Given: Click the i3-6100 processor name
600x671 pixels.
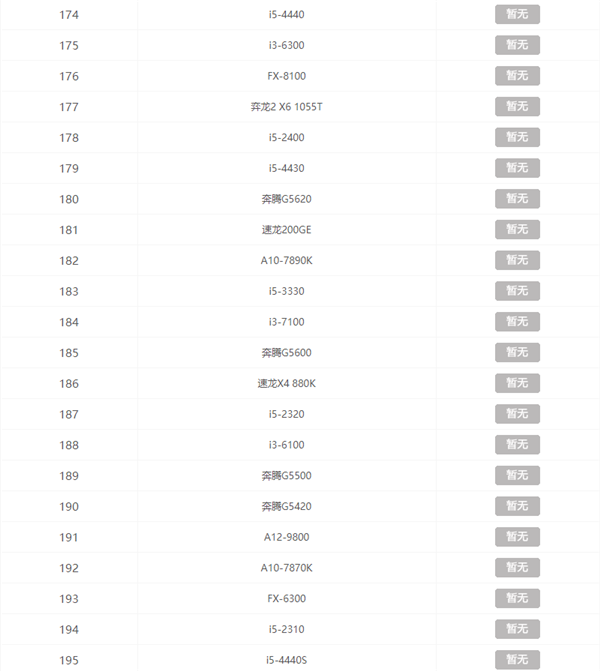Looking at the screenshot, I should (286, 445).
